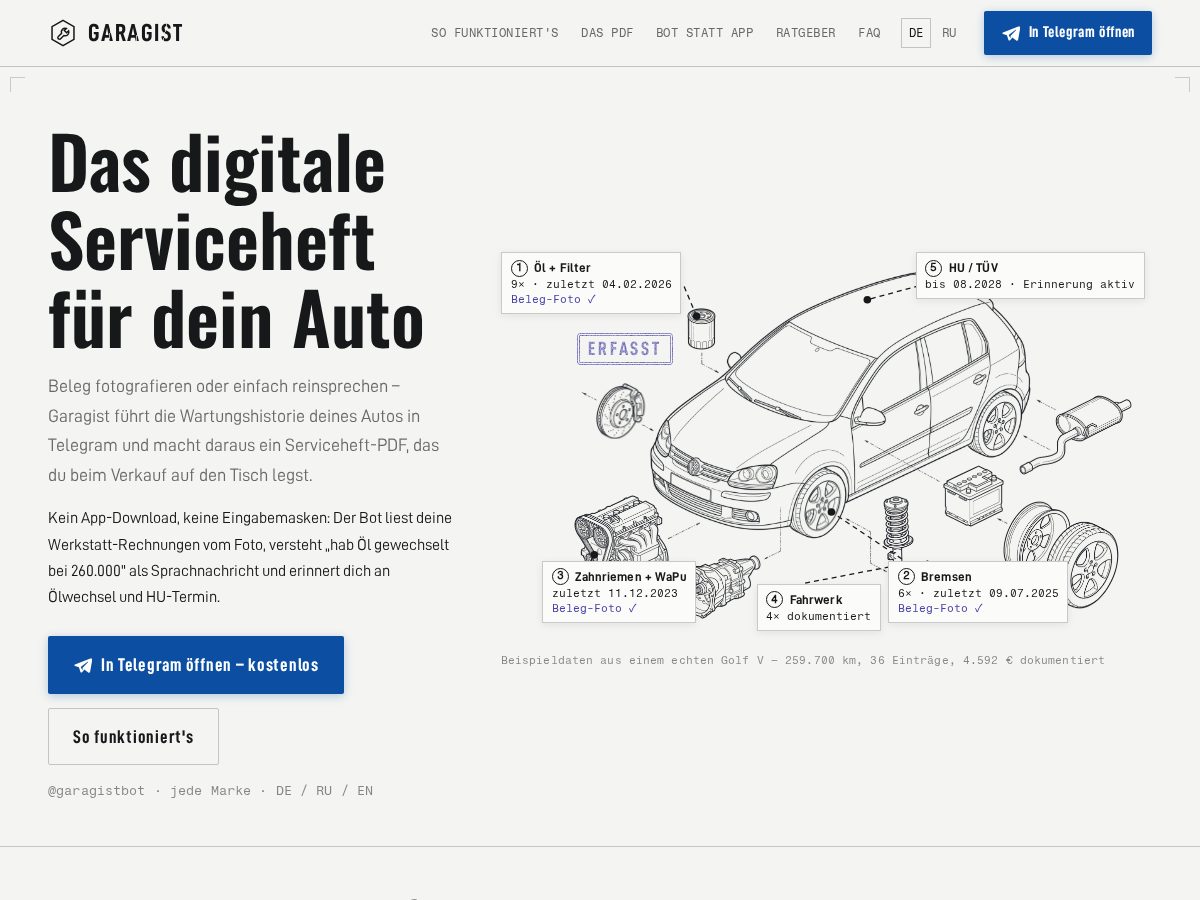This screenshot has height=900, width=1200.
Task: Click '4× dokumentiert' text
Action: pos(818,616)
